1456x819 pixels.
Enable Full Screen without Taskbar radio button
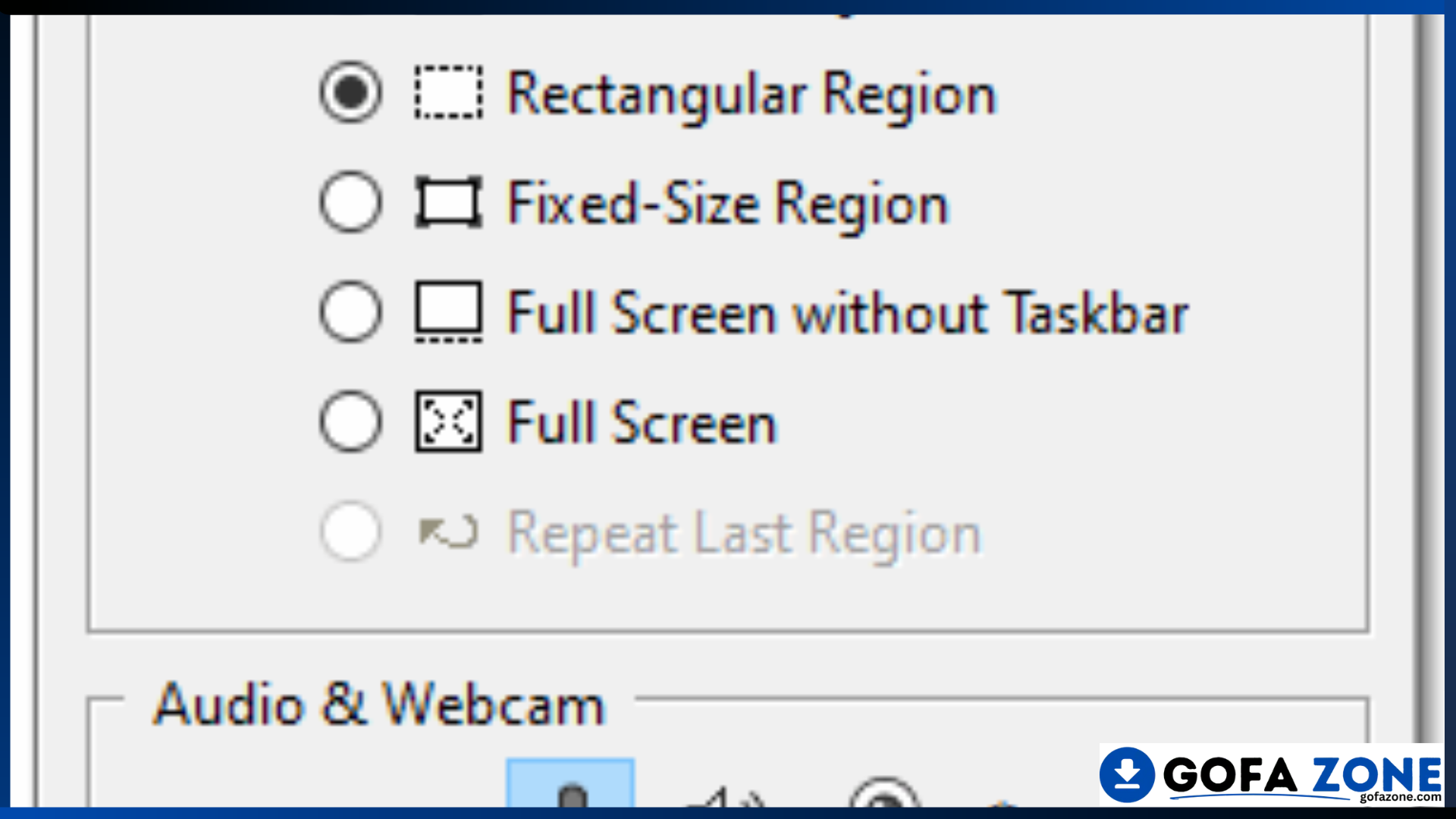tap(350, 312)
